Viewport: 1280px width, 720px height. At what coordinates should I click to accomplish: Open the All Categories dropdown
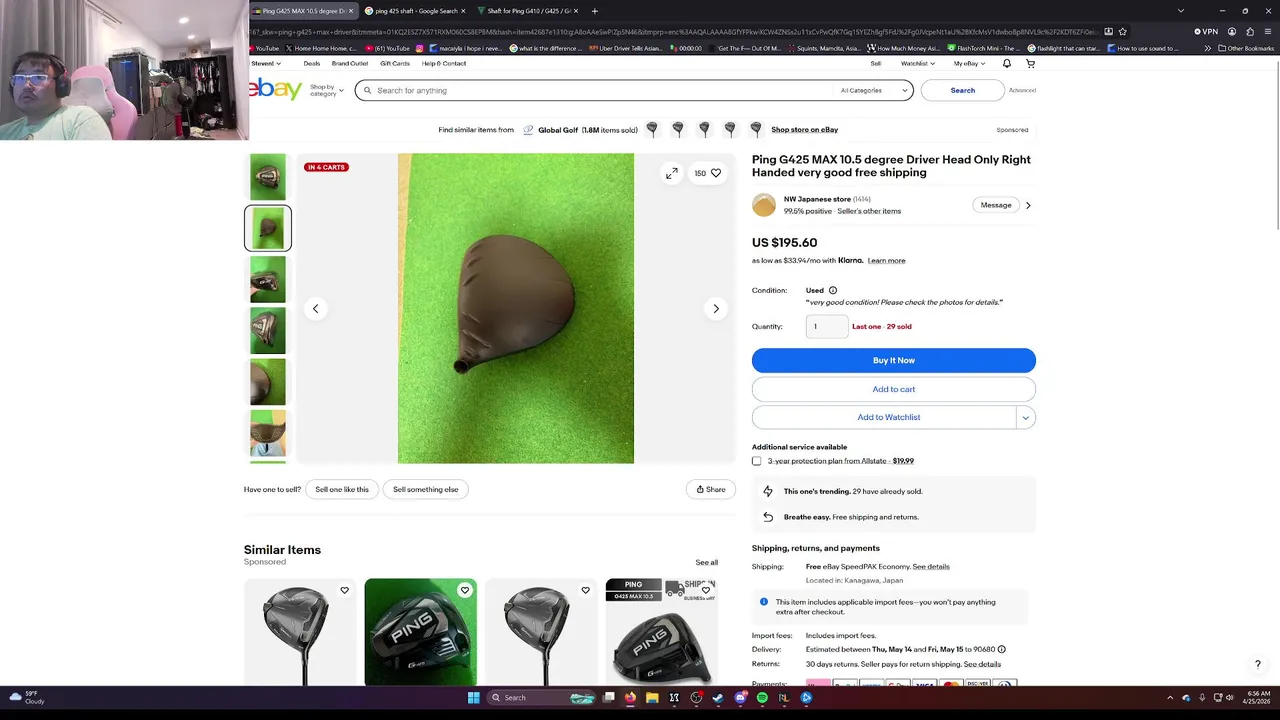(874, 90)
